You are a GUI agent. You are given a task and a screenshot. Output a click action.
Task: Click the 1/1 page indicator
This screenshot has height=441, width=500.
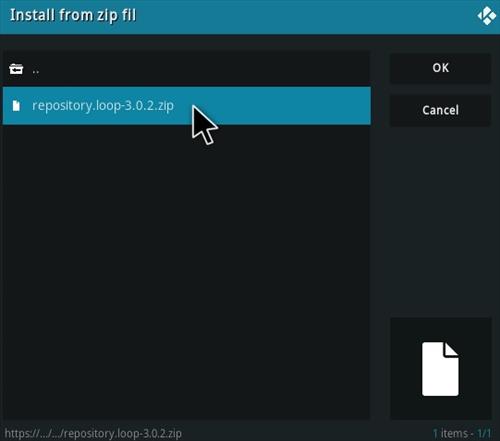point(484,433)
